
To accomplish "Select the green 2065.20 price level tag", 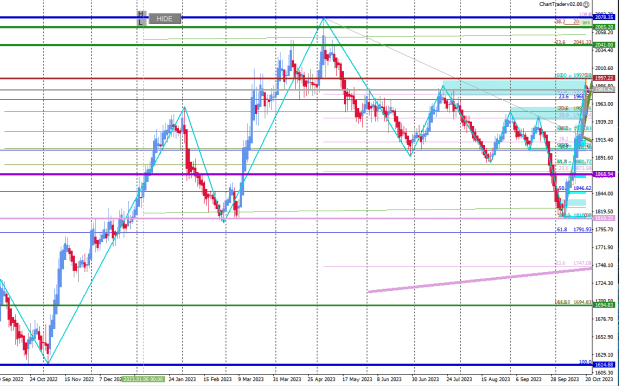I will 604,27.
